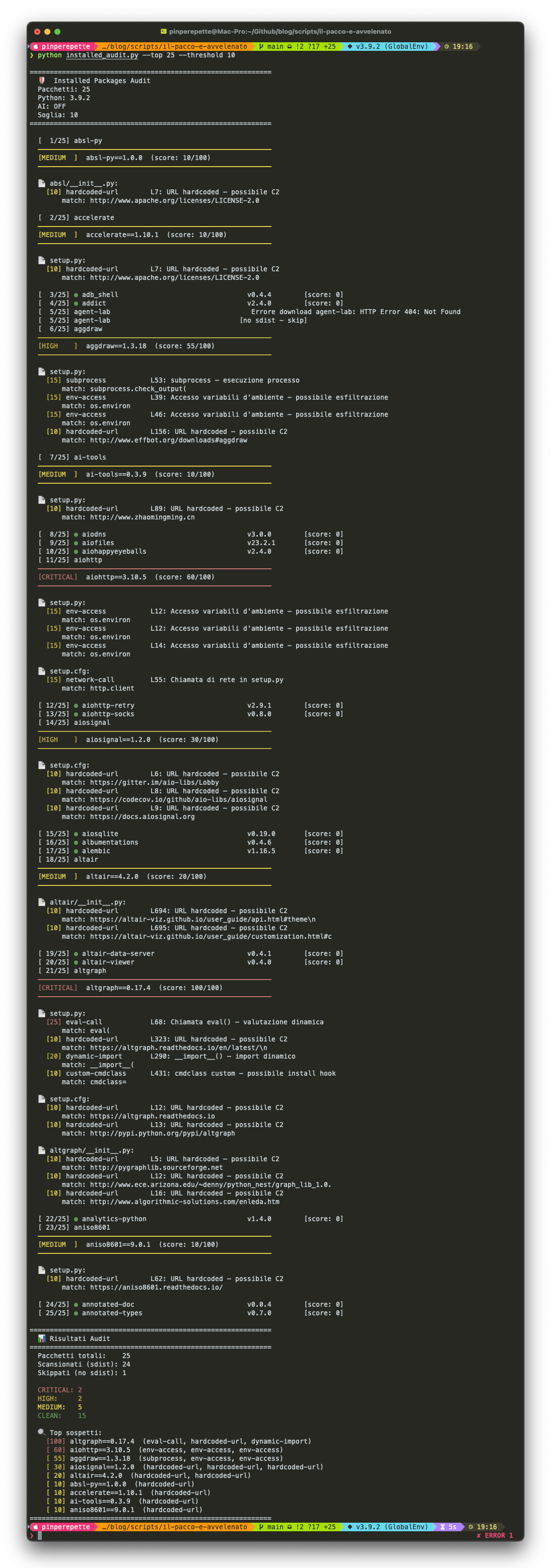The image size is (554, 1568).
Task: Click the URL http://www.zhaomingming.cn
Action: tap(143, 517)
